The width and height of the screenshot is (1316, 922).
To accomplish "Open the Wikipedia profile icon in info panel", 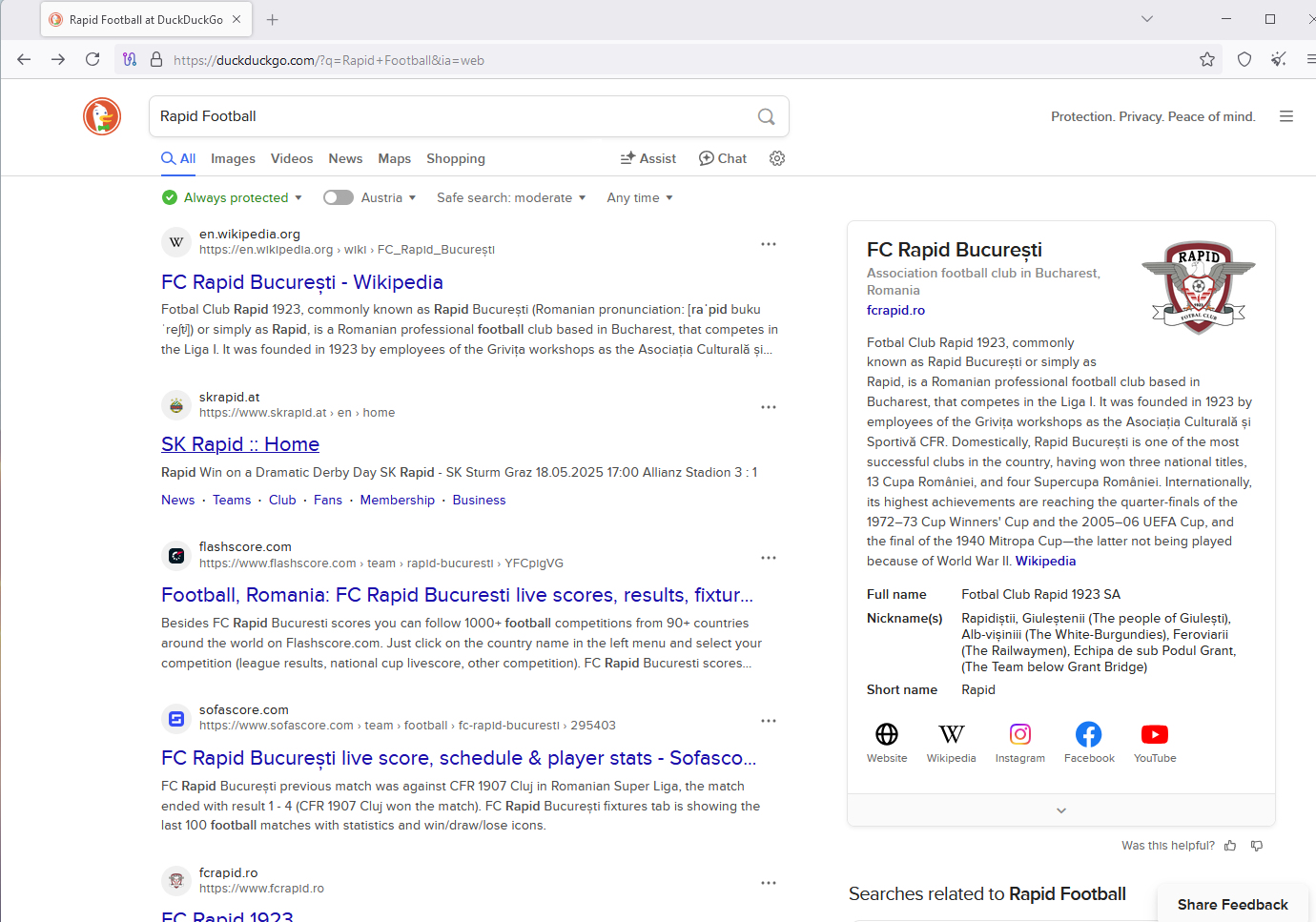I will (x=952, y=734).
